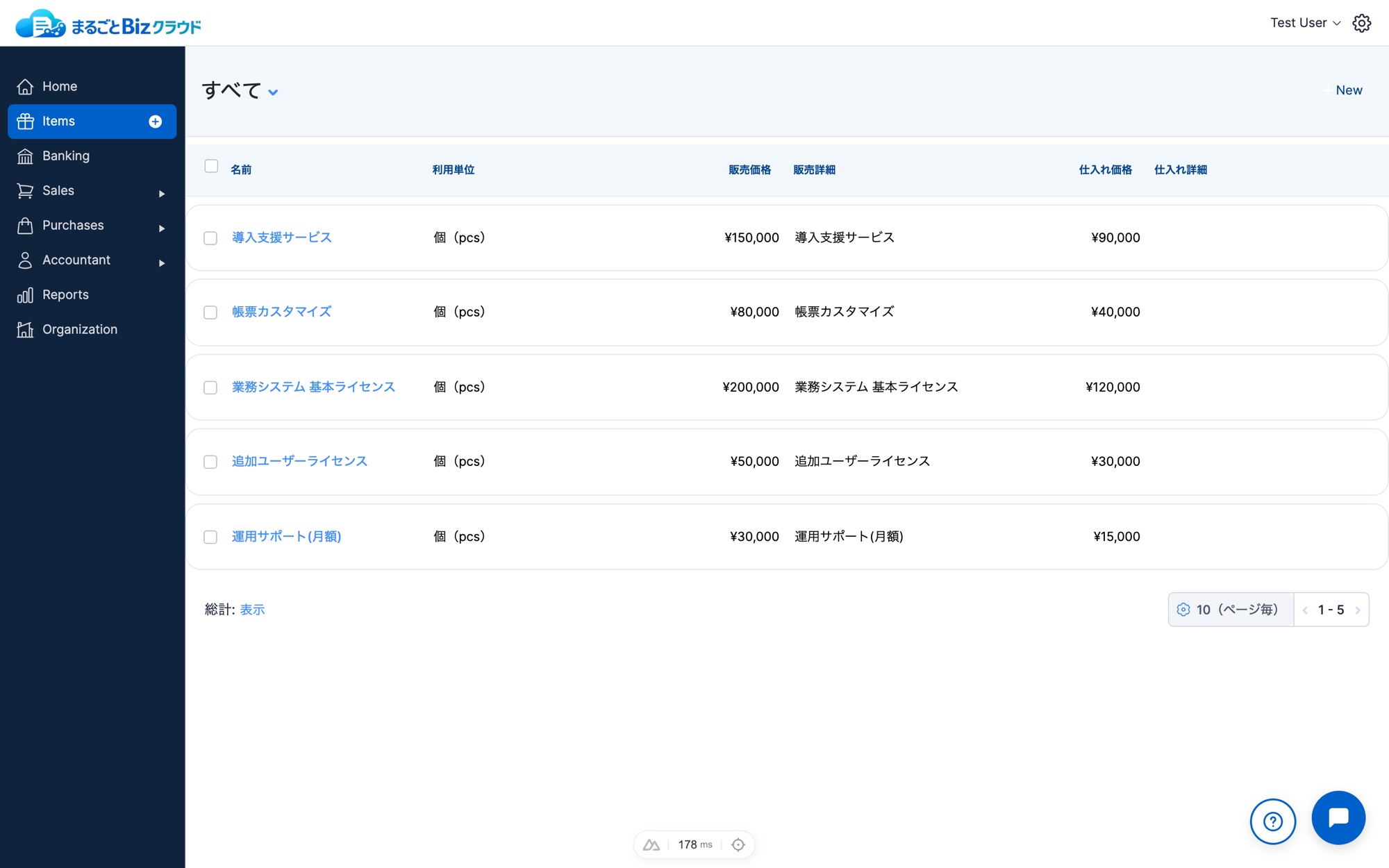Open the 追加ユーザーライセンス item link
The width and height of the screenshot is (1389, 868).
tap(299, 461)
